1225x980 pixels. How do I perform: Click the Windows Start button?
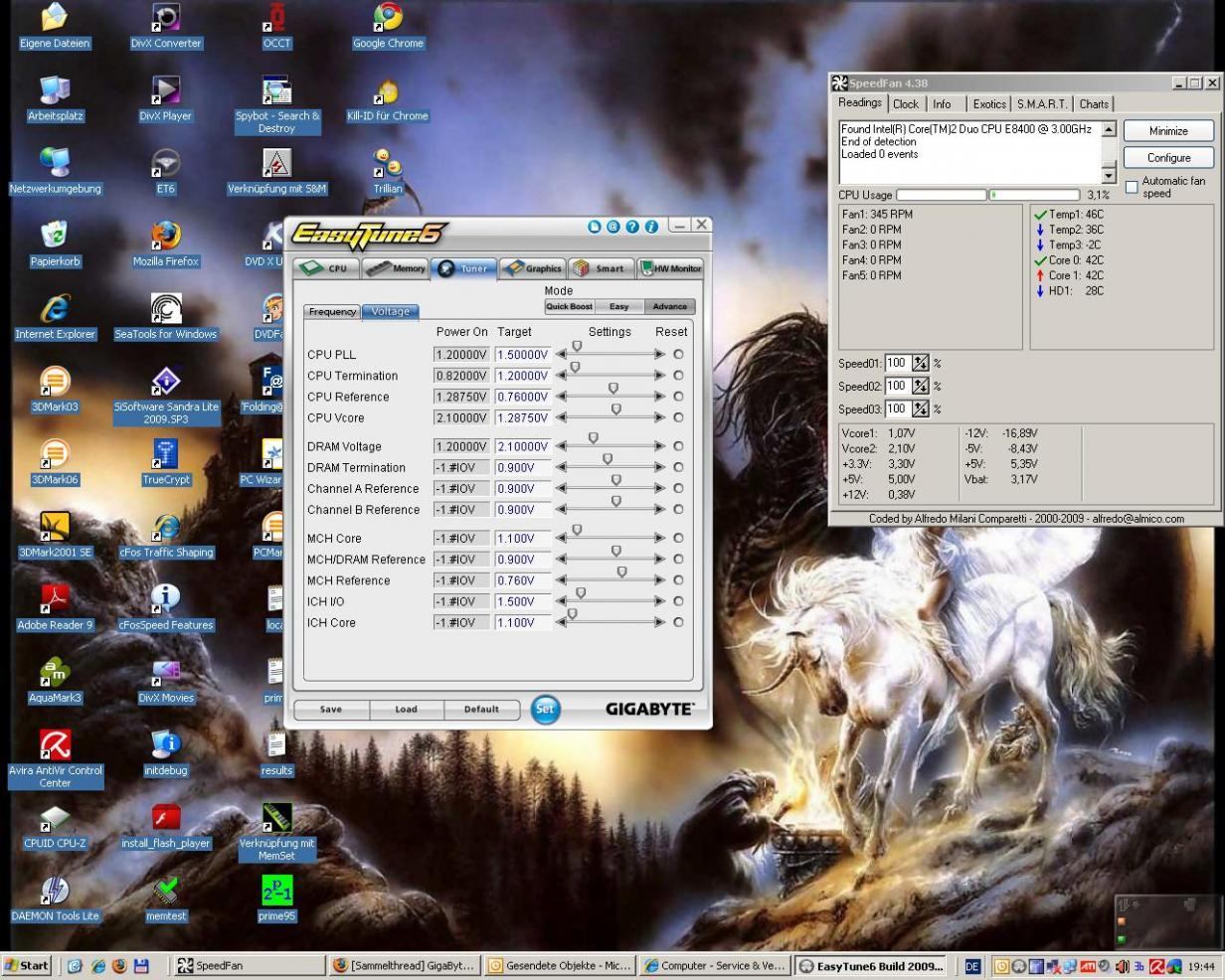tap(27, 965)
